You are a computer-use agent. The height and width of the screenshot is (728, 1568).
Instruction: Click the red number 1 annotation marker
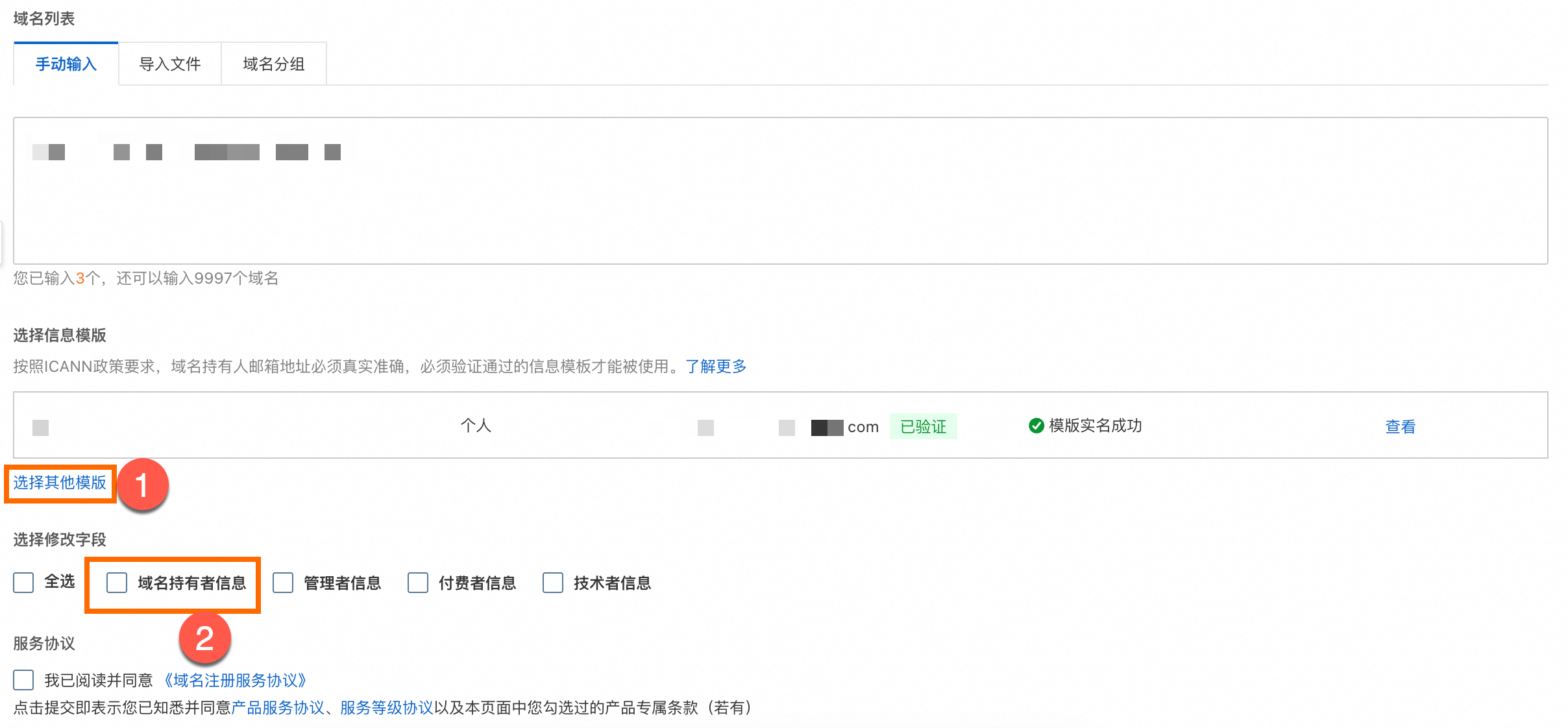pos(142,485)
